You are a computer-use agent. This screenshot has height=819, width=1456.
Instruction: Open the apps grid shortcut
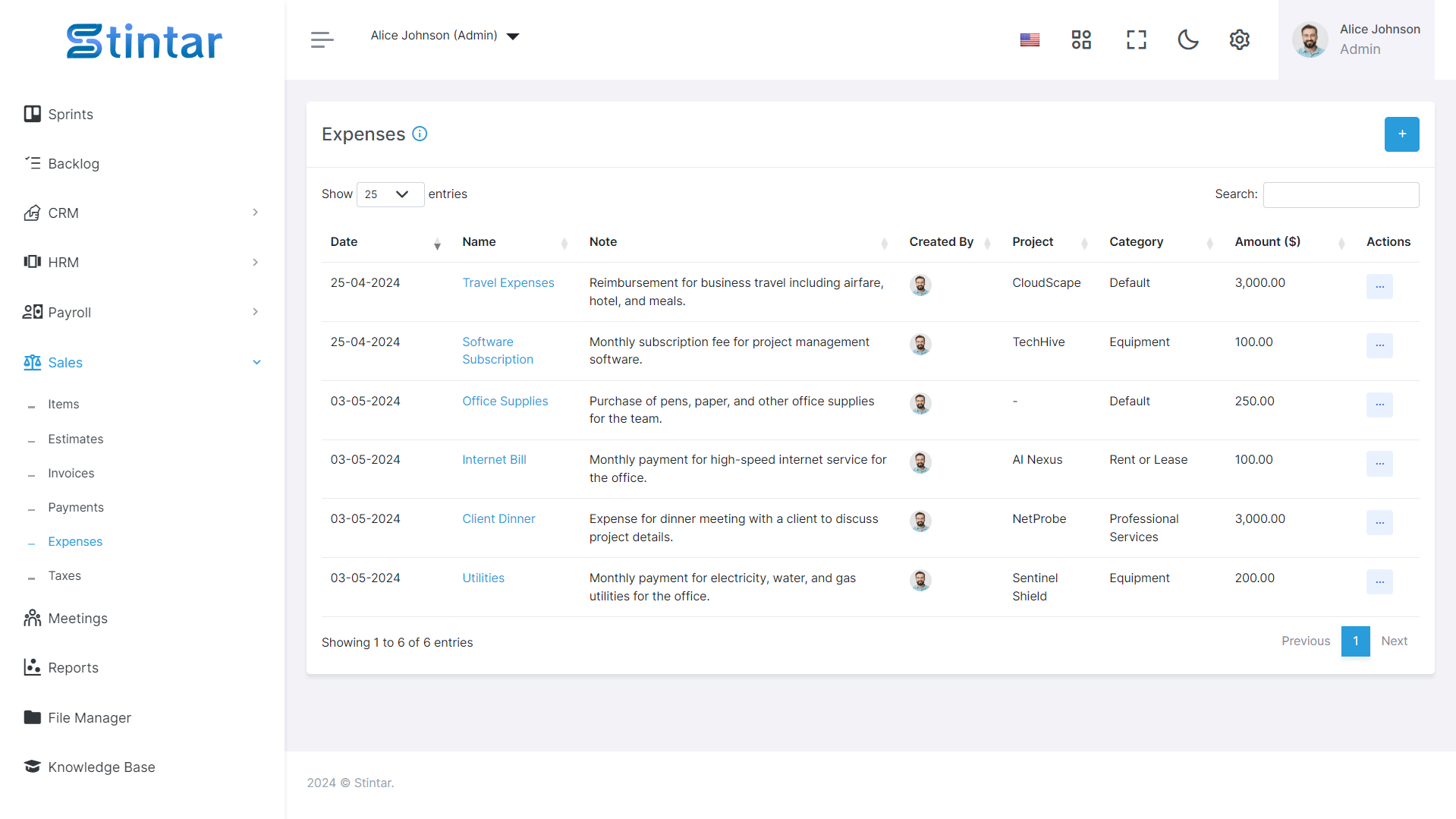1081,39
